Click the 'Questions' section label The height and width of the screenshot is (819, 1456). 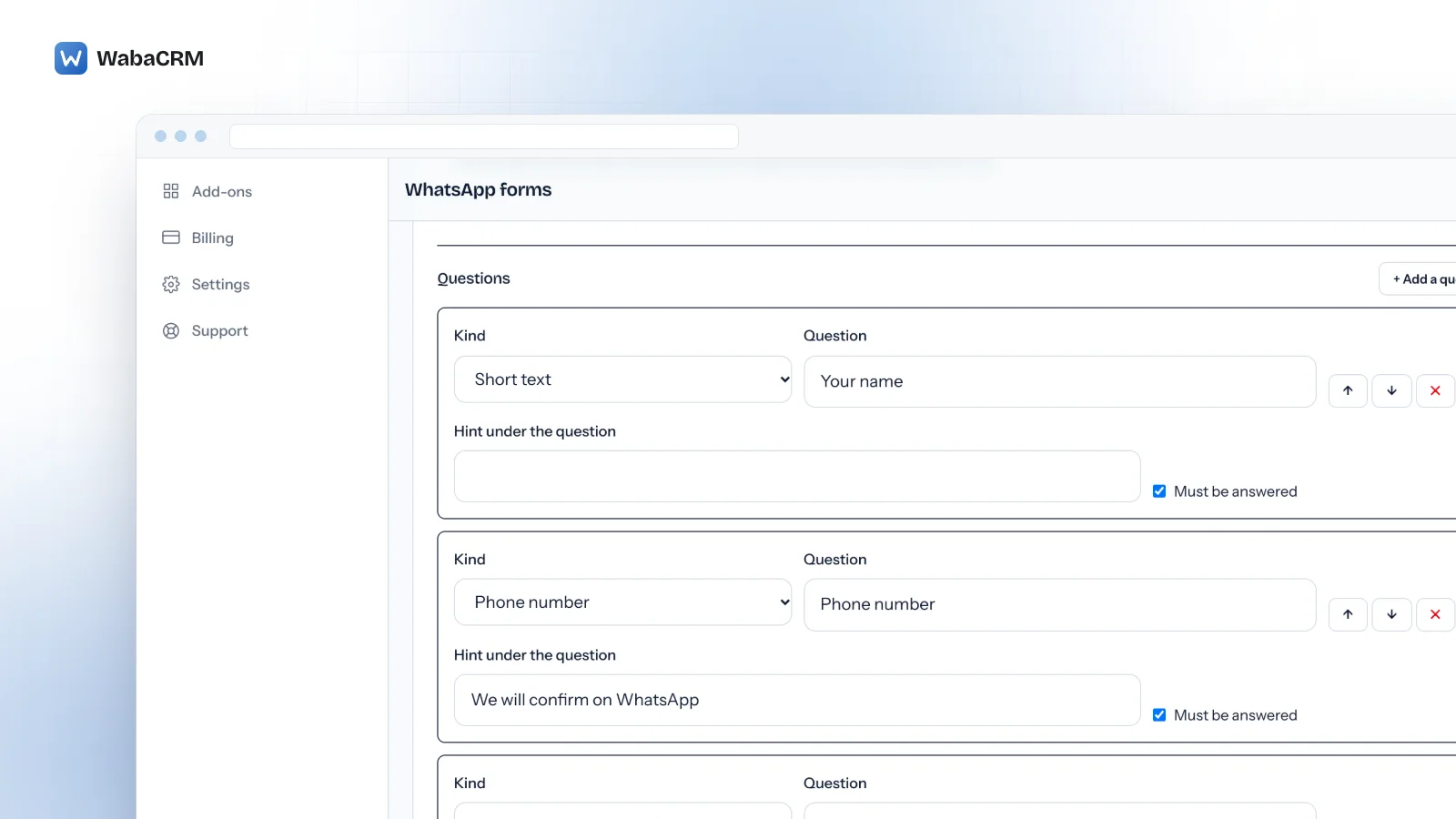point(473,278)
